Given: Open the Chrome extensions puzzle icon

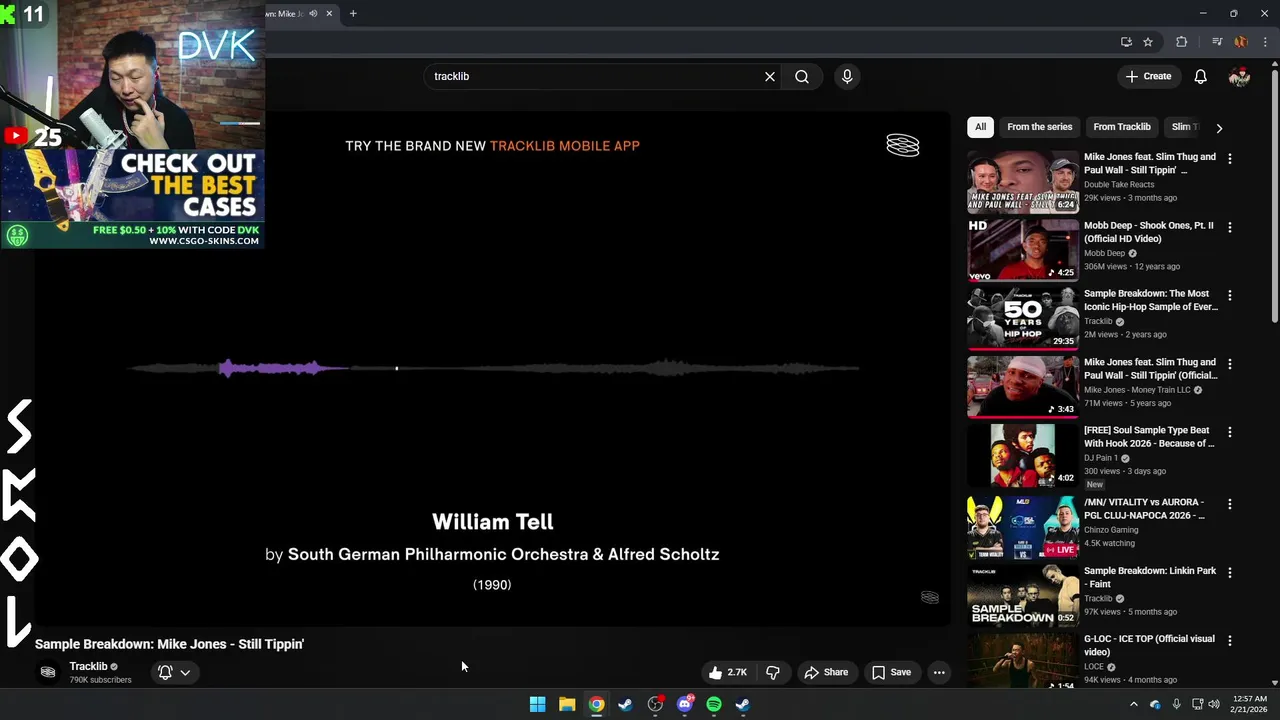Looking at the screenshot, I should [1181, 42].
